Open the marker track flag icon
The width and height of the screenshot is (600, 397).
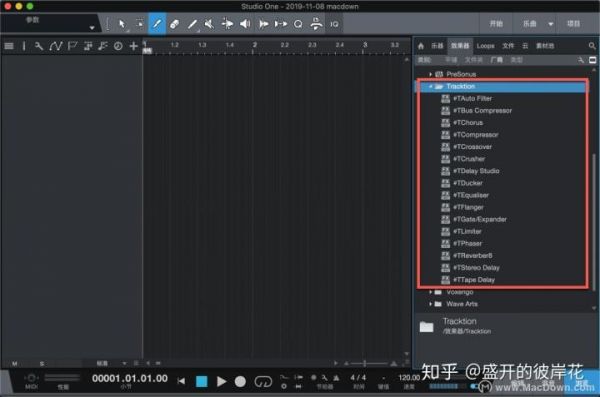[x=72, y=46]
